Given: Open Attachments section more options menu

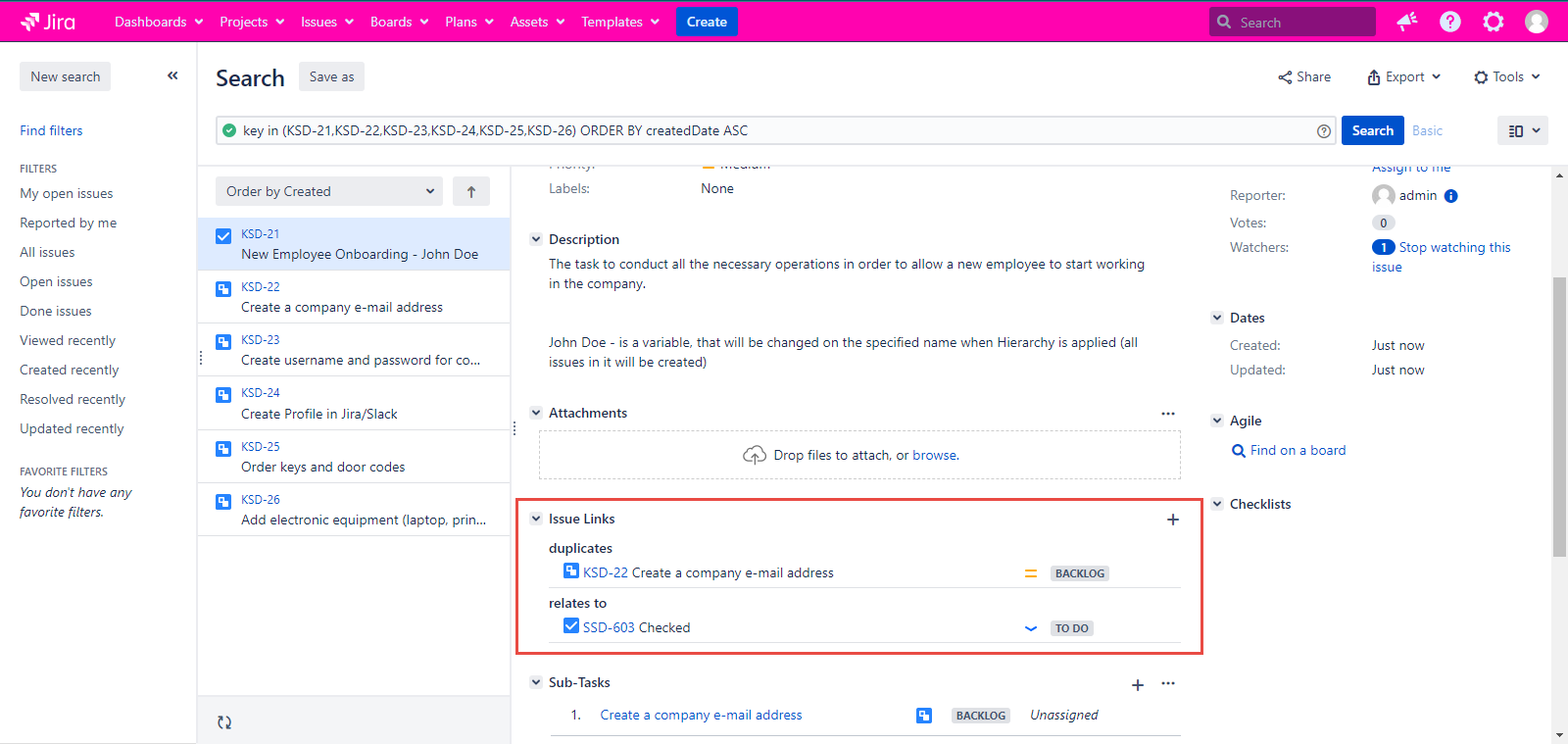Looking at the screenshot, I should coord(1168,414).
